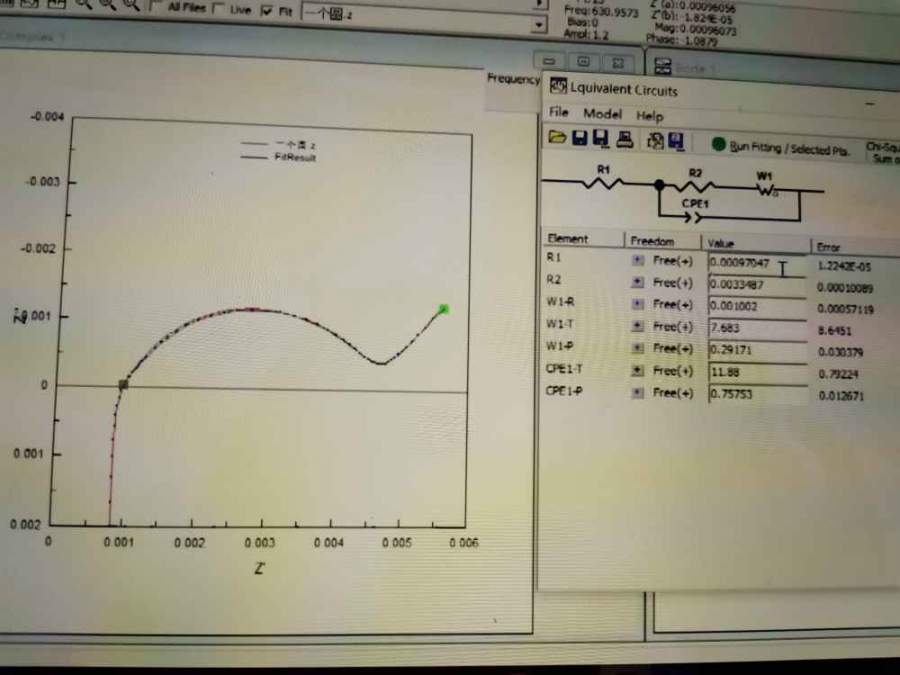Click the Equivalent Circuits window title icon

tap(558, 88)
